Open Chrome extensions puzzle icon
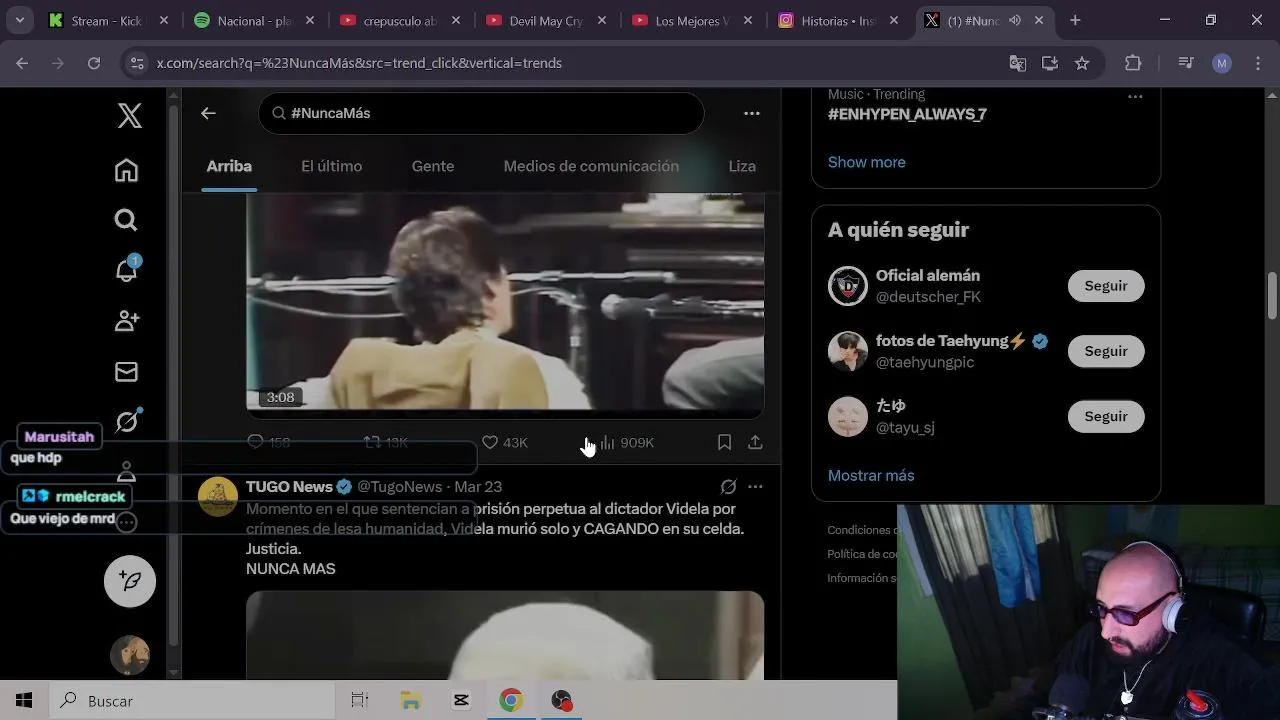1280x720 pixels. pyautogui.click(x=1133, y=63)
